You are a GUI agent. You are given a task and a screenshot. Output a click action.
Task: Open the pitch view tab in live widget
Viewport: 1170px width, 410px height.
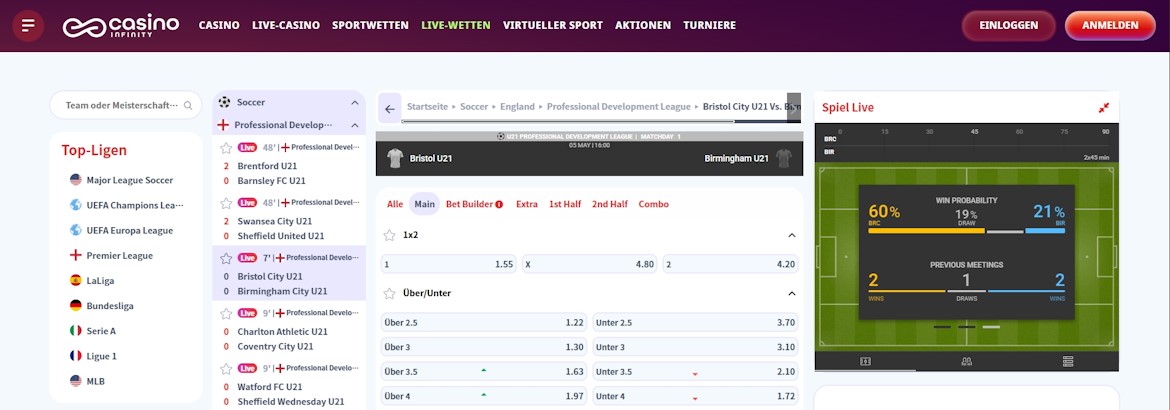pos(865,361)
